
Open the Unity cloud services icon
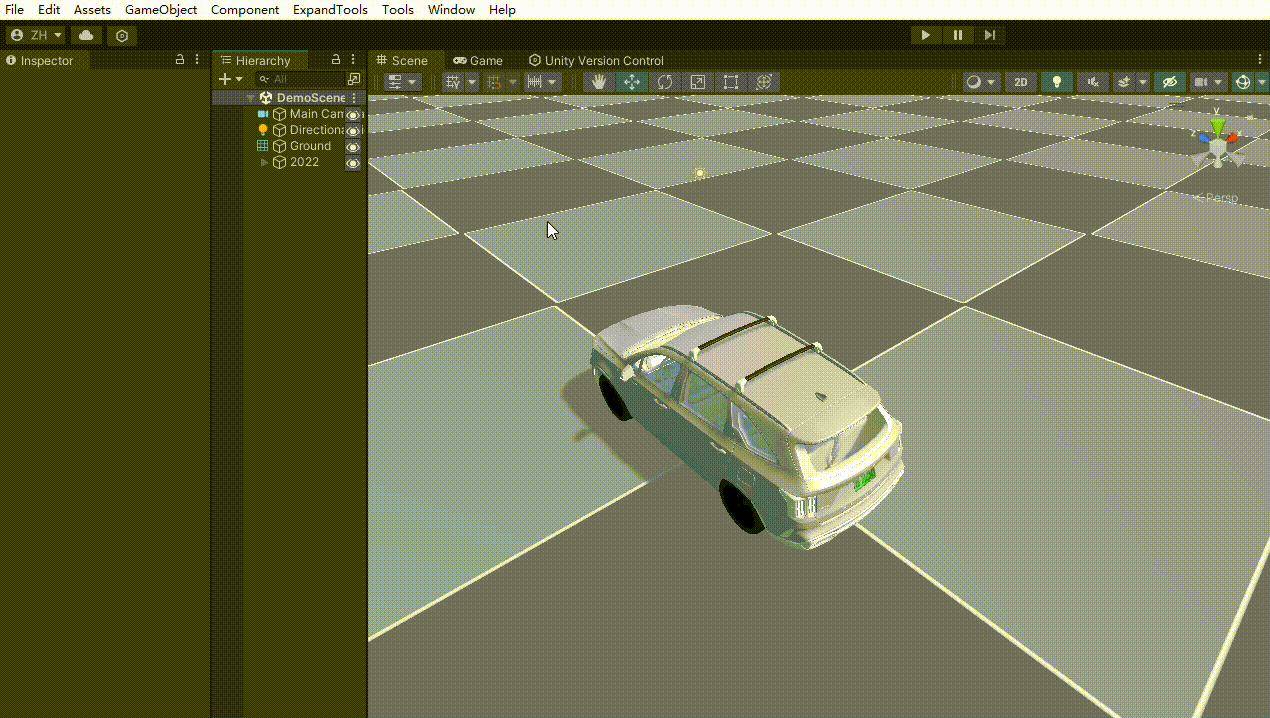(x=85, y=35)
